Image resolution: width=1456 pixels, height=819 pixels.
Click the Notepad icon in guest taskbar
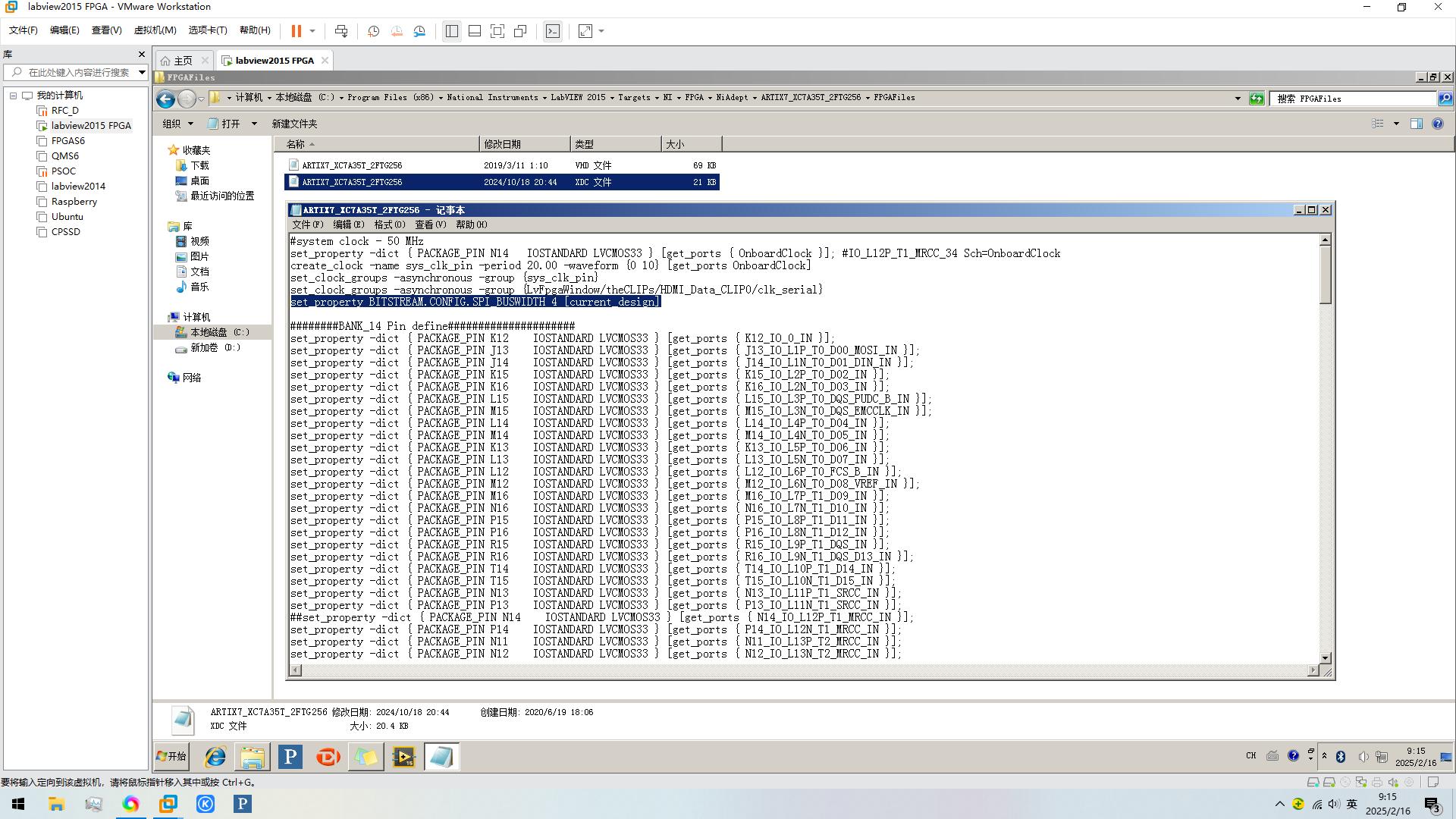[x=441, y=757]
